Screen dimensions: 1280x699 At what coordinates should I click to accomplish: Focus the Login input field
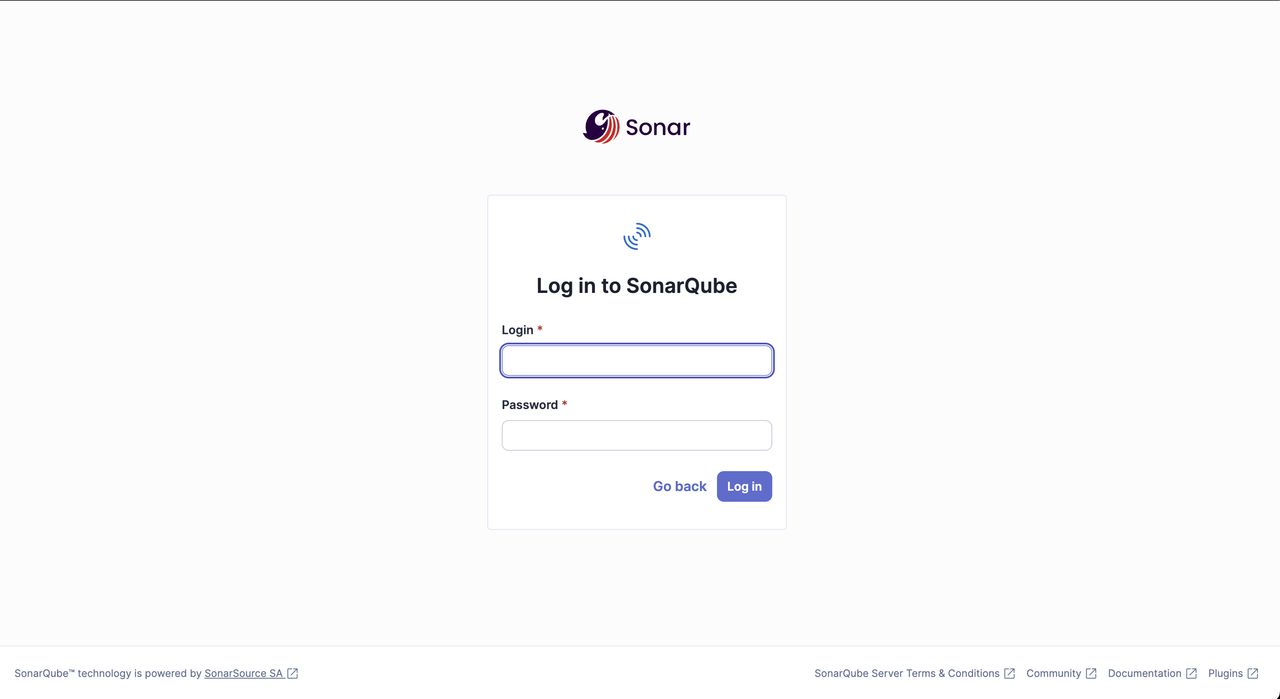(637, 361)
